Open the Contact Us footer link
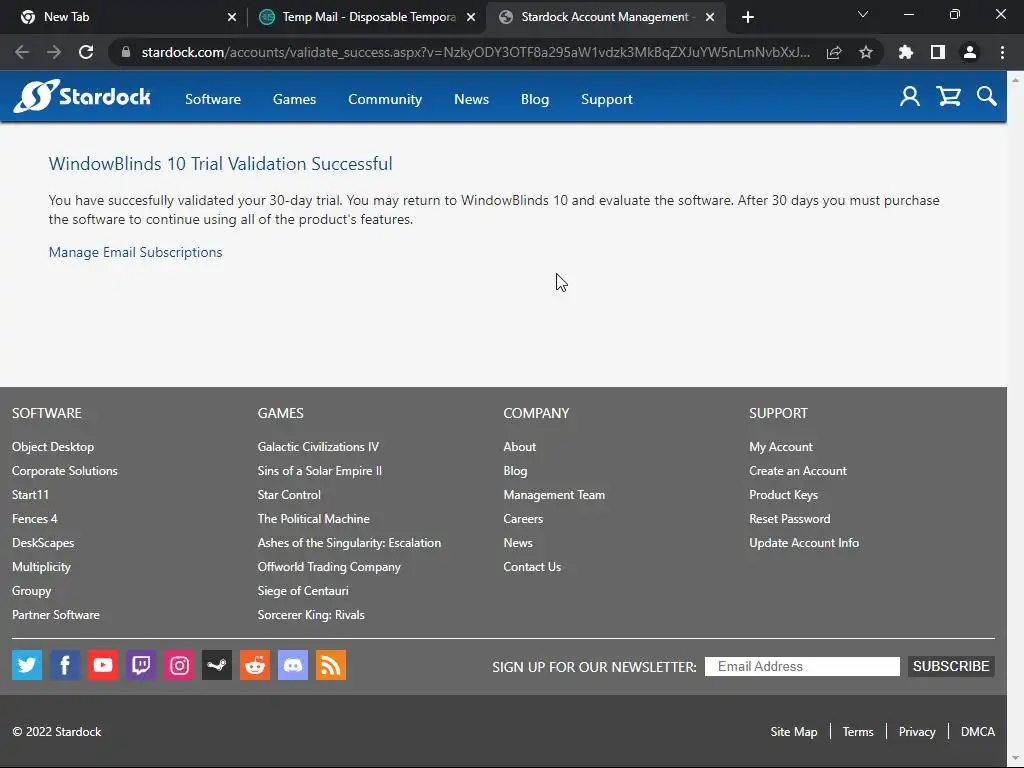The height and width of the screenshot is (768, 1024). click(x=532, y=567)
